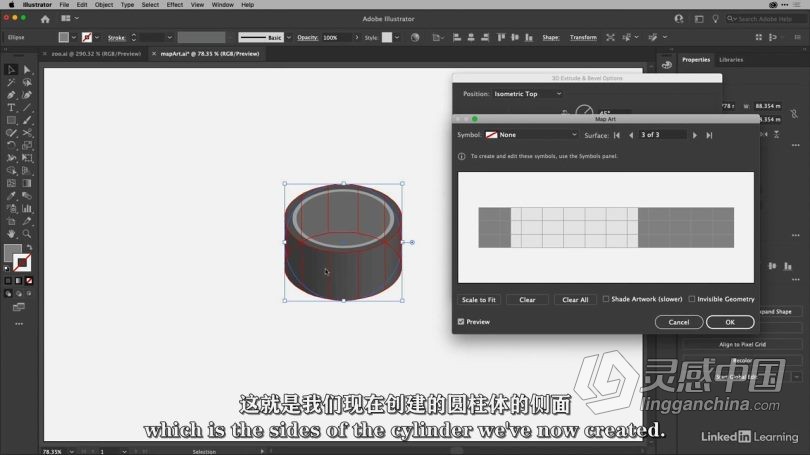Open the Style dropdown arrow
This screenshot has height=455, width=810.
397,38
